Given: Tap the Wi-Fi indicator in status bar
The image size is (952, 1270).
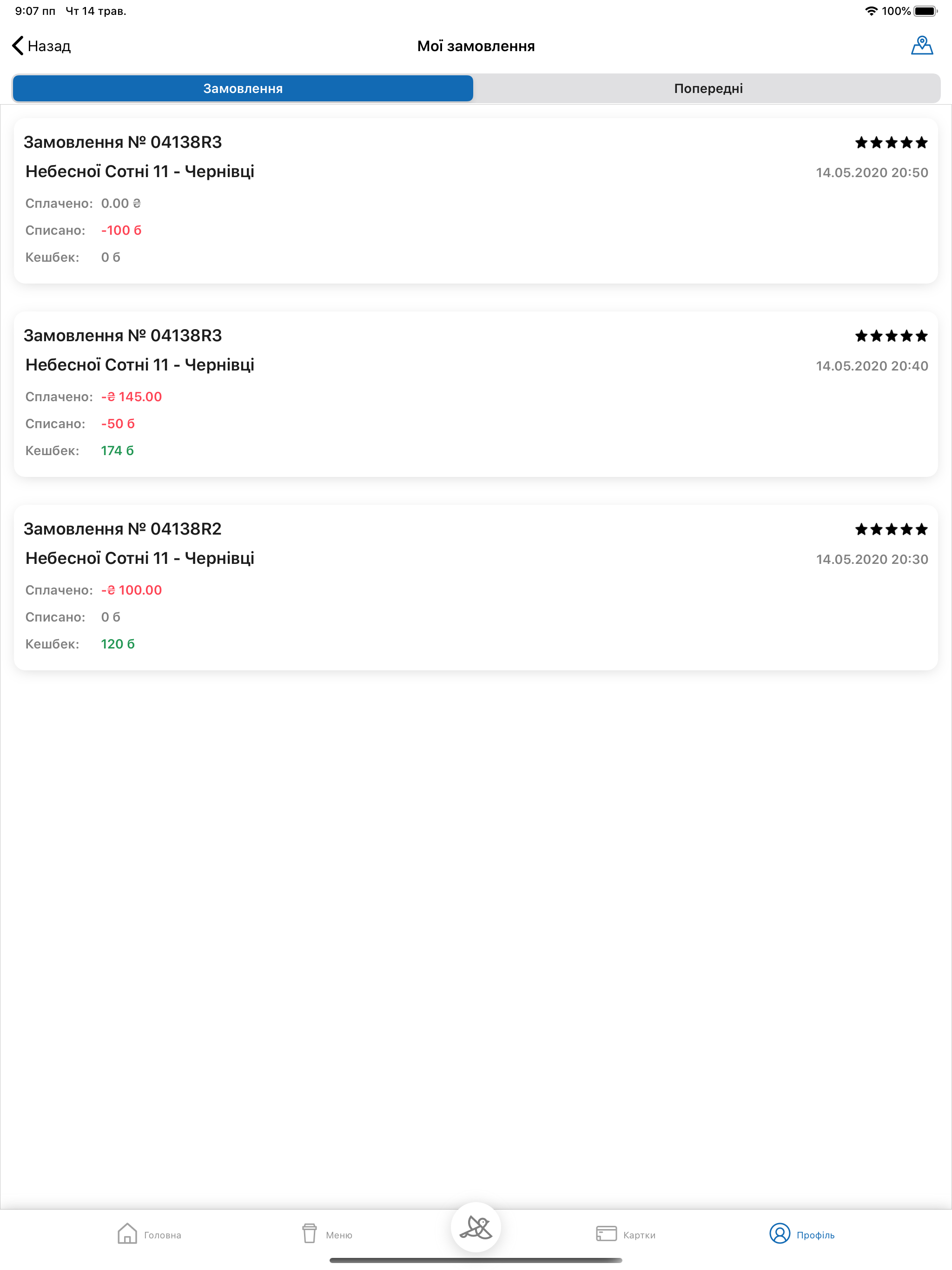Looking at the screenshot, I should 871,10.
